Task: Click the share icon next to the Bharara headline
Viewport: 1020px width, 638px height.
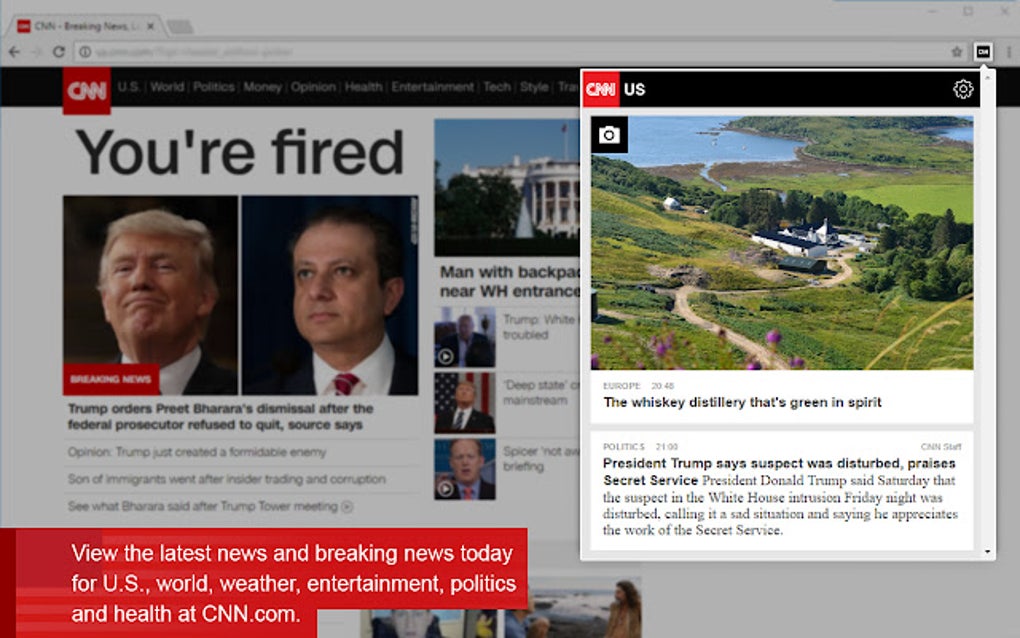Action: click(x=345, y=507)
